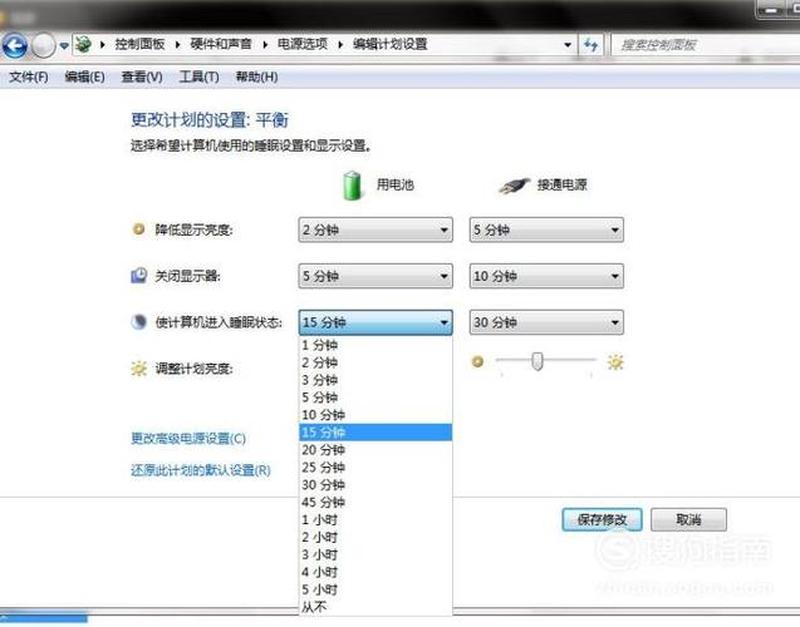This screenshot has width=800, height=627.
Task: Open the 工具(T) menu
Action: [199, 77]
